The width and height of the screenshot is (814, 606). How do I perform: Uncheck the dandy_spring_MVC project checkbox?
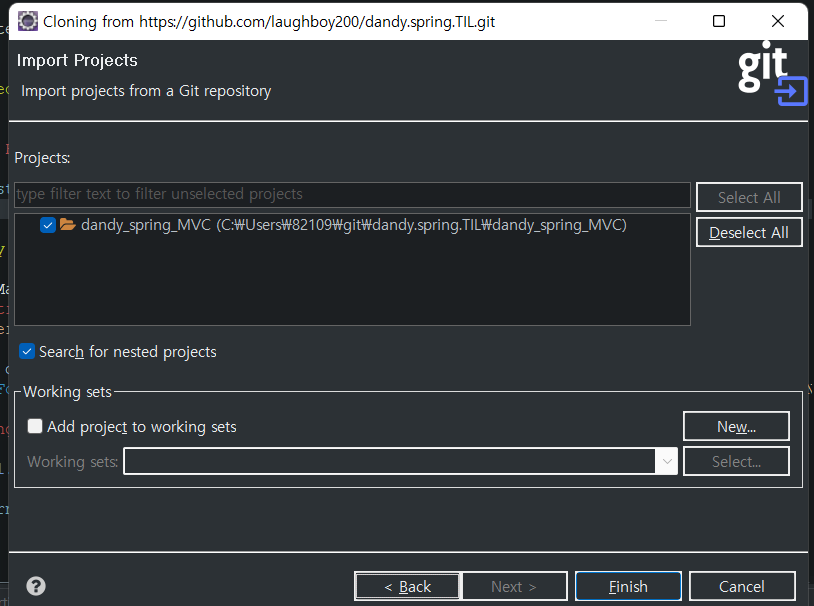(48, 225)
